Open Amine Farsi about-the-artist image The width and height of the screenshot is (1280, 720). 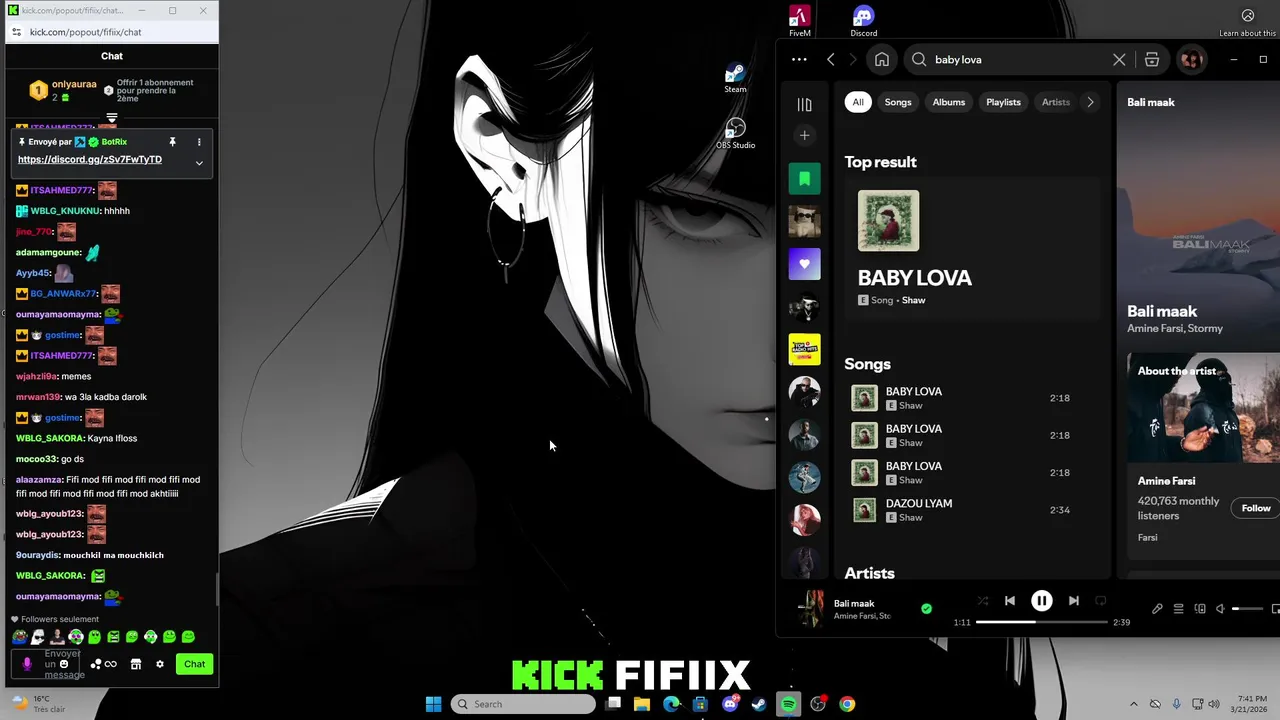[1204, 408]
